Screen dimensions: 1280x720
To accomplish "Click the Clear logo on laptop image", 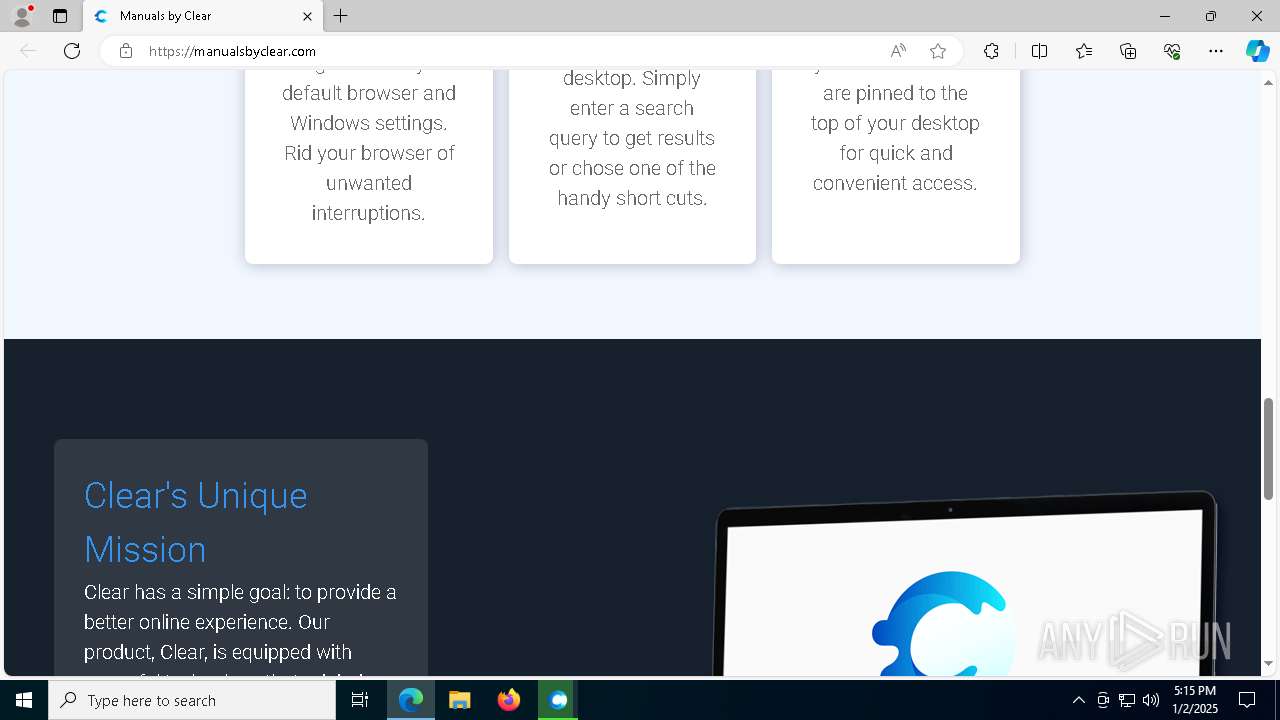I will 946,624.
